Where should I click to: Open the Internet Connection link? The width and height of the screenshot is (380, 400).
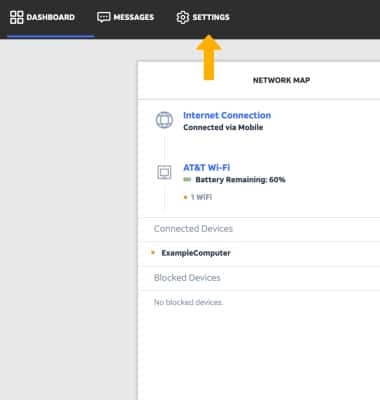click(x=227, y=115)
